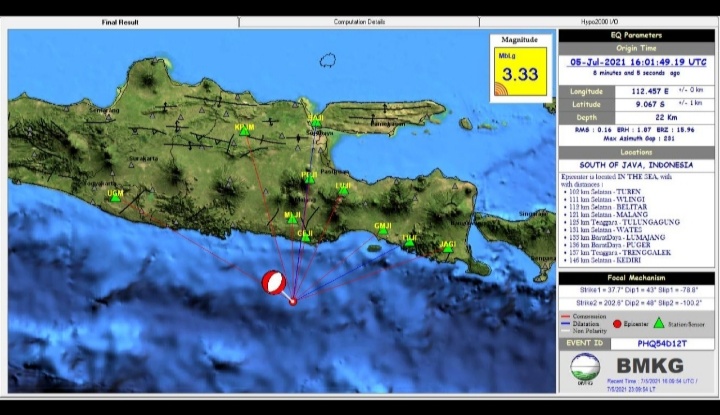Select the southernmost coastal station below MLJI
Image resolution: width=720 pixels, height=415 pixels.
tap(306, 238)
